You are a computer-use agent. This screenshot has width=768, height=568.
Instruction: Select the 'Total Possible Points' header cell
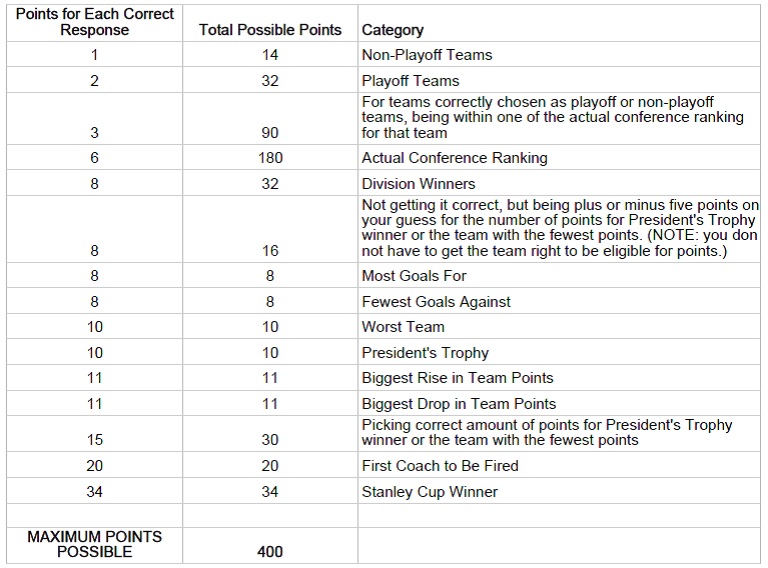tap(270, 23)
